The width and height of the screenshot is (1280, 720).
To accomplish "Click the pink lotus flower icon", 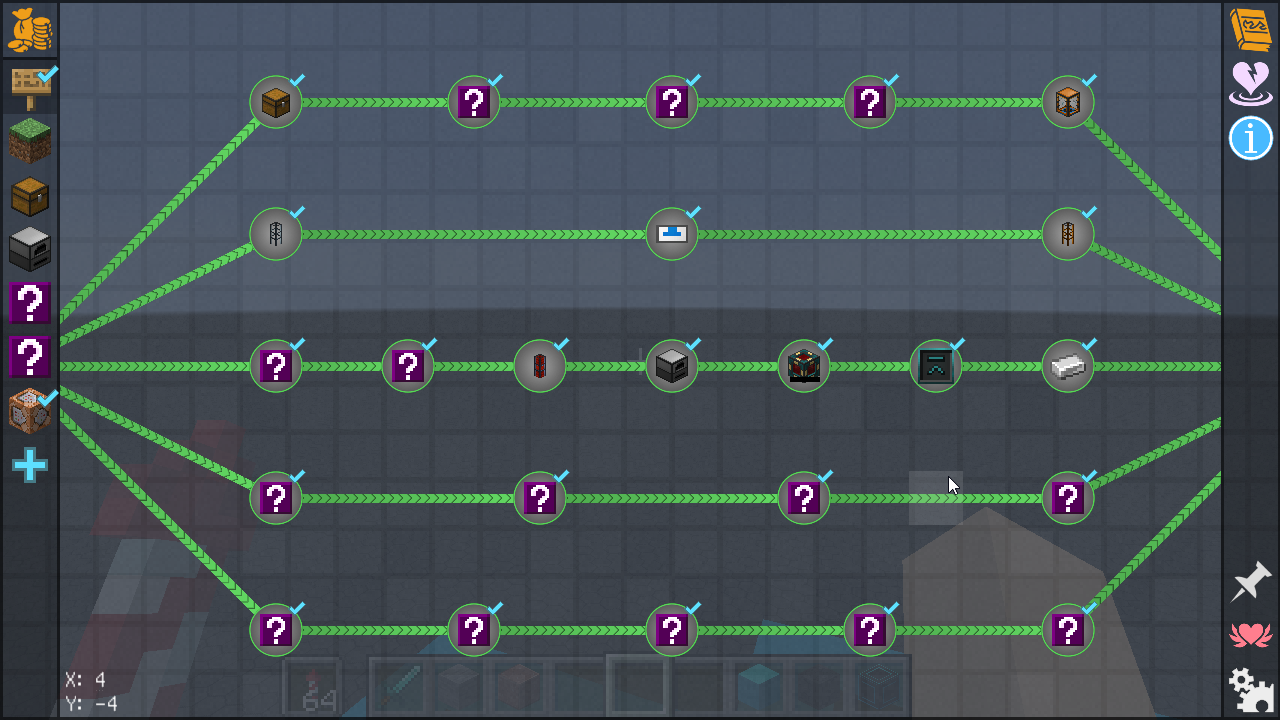I will pos(1250,636).
